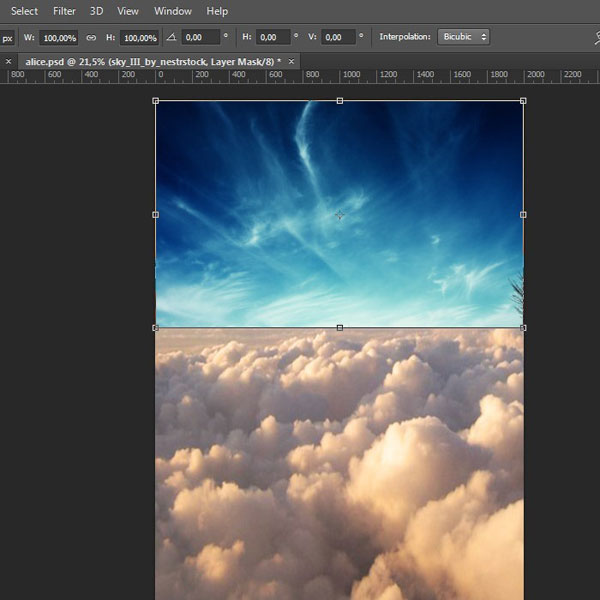600x600 pixels.
Task: Click the bottom-right transform corner handle
Action: tap(523, 328)
